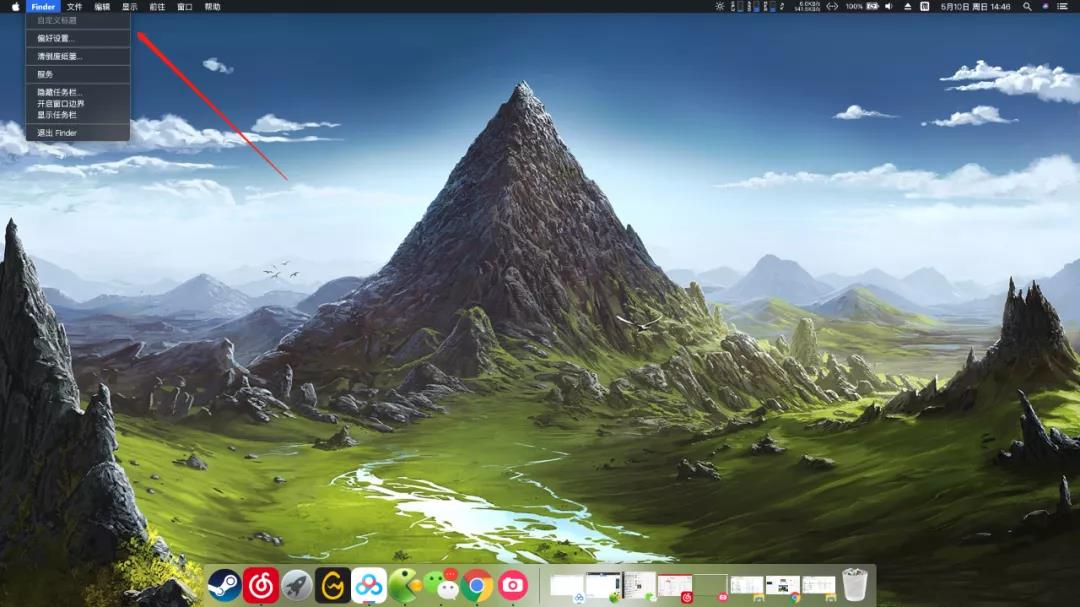Open the 窗口 menu
The image size is (1080, 607).
185,6
